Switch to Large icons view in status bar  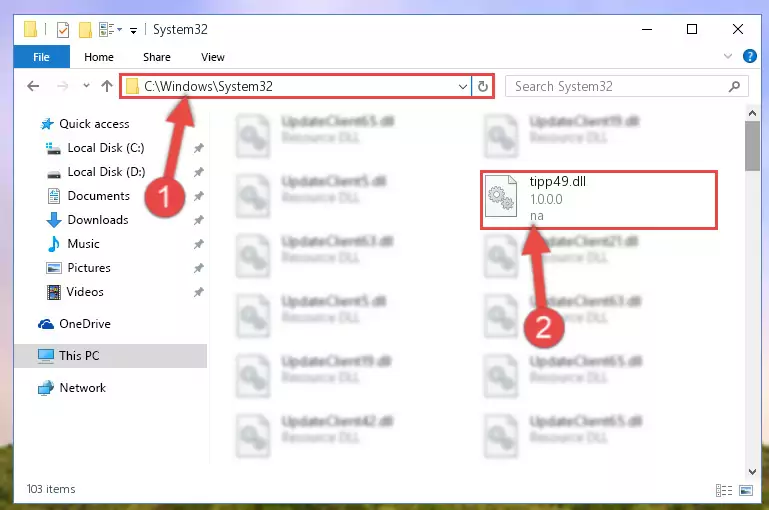click(746, 490)
